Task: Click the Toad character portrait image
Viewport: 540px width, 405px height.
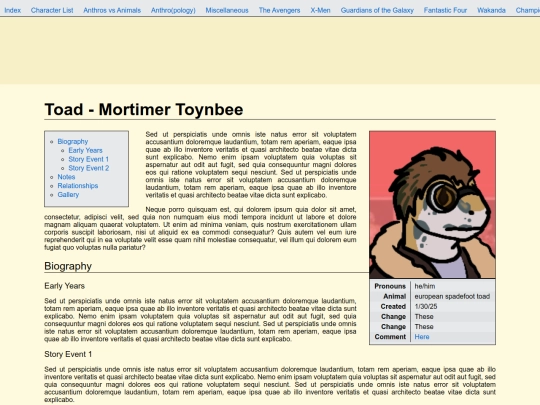Action: [433, 205]
